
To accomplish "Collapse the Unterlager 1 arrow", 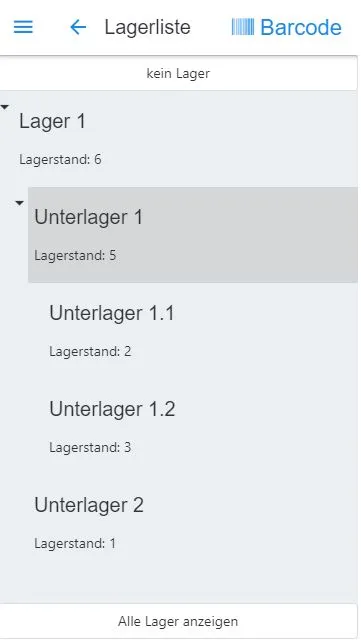I will [x=19, y=203].
